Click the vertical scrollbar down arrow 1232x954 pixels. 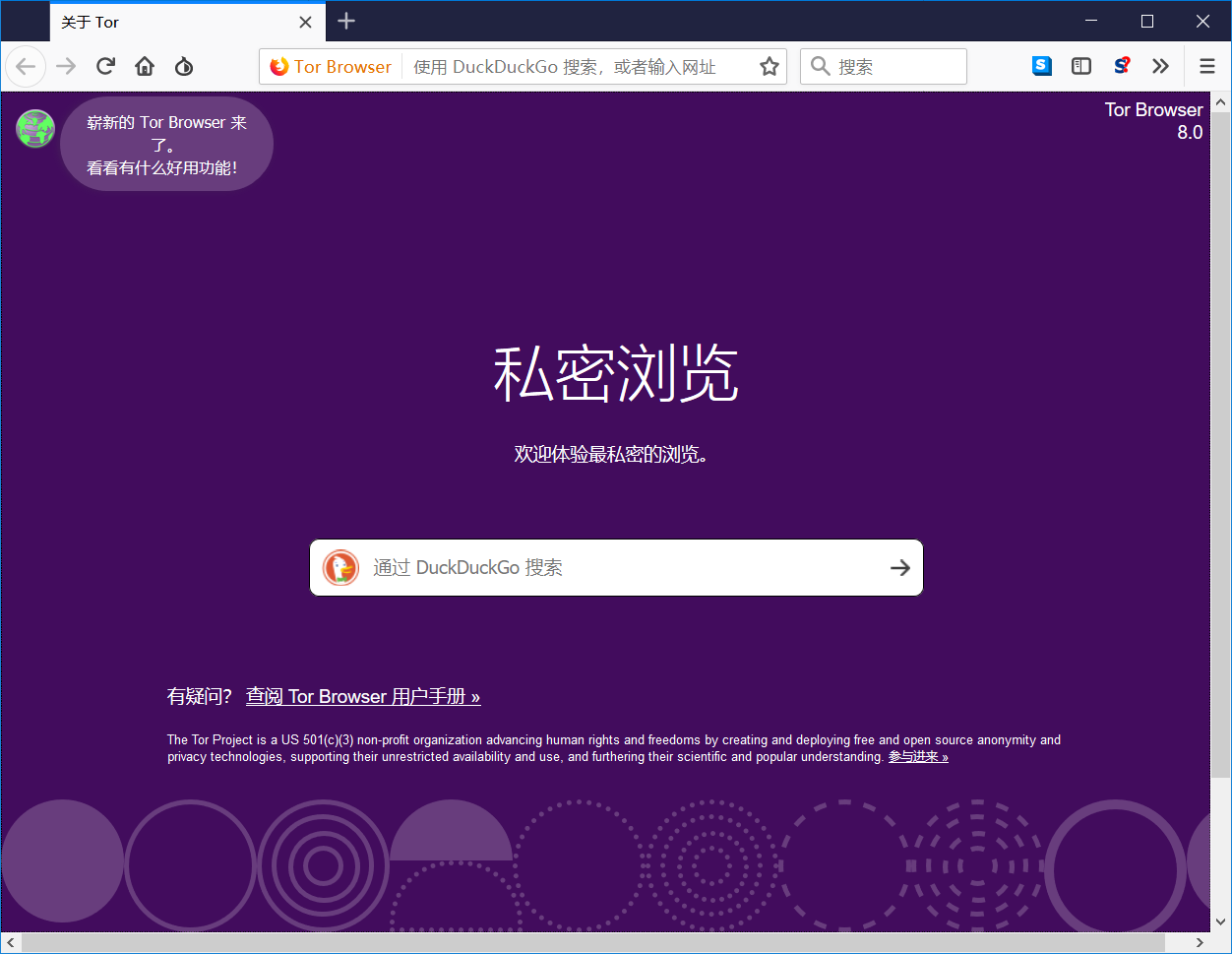coord(1221,922)
